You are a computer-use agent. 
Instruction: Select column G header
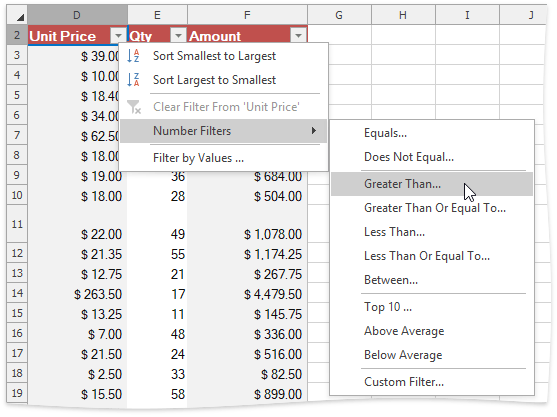(339, 15)
